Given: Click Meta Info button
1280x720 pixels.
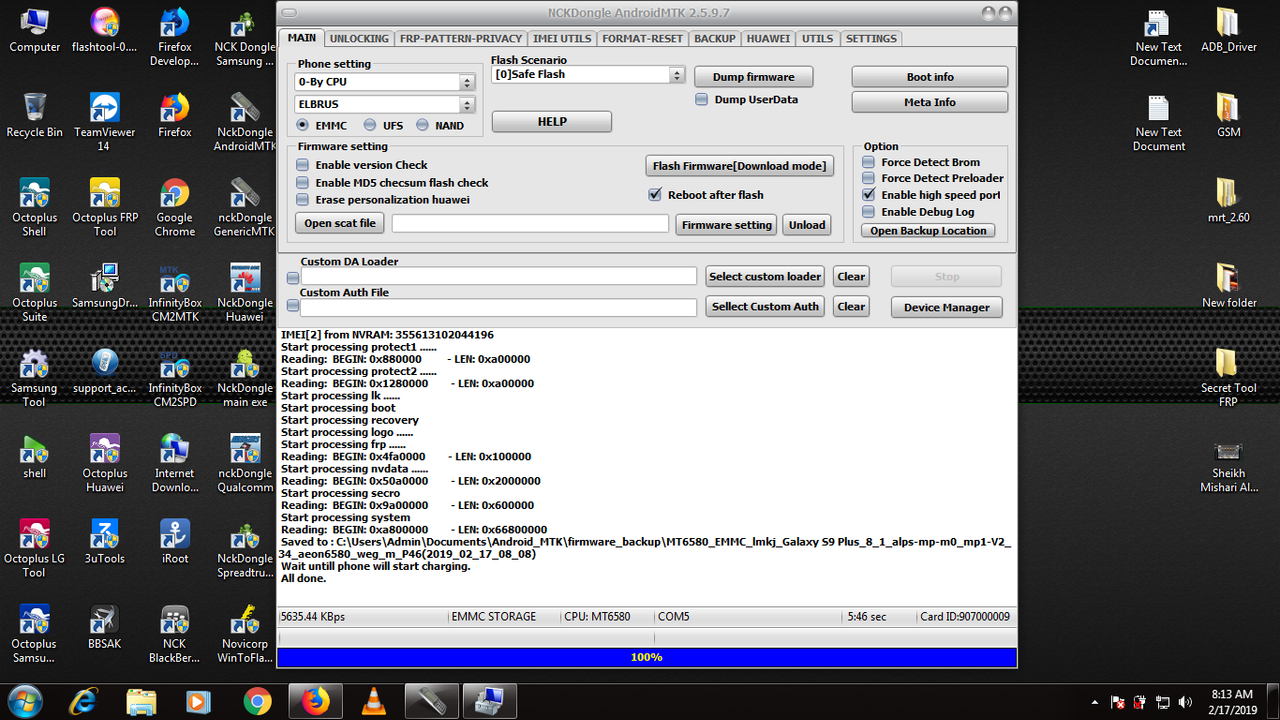Looking at the screenshot, I should point(930,102).
